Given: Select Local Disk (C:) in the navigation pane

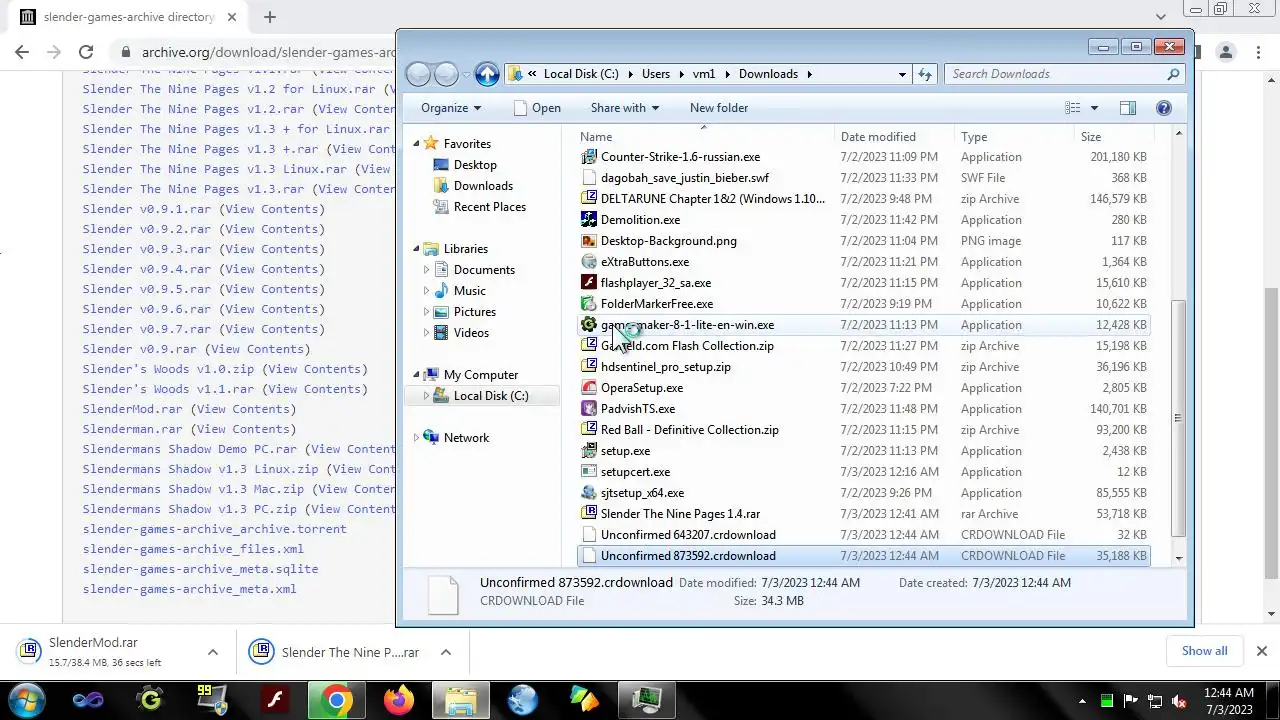Looking at the screenshot, I should (x=491, y=396).
